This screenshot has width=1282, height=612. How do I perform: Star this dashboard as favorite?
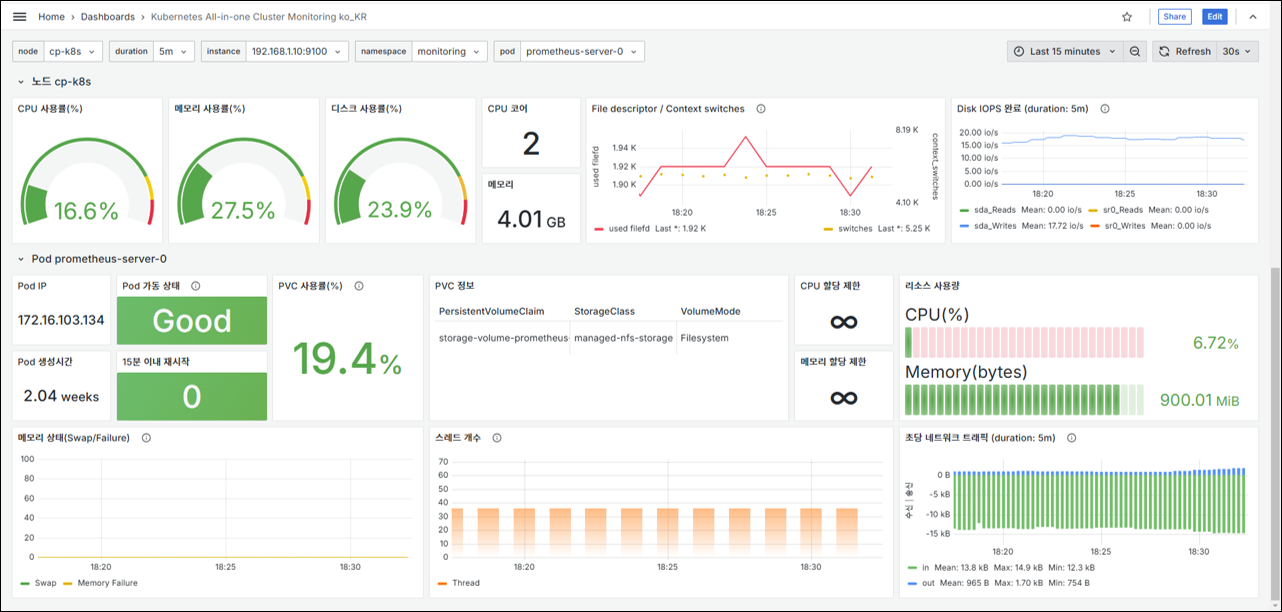point(1127,17)
